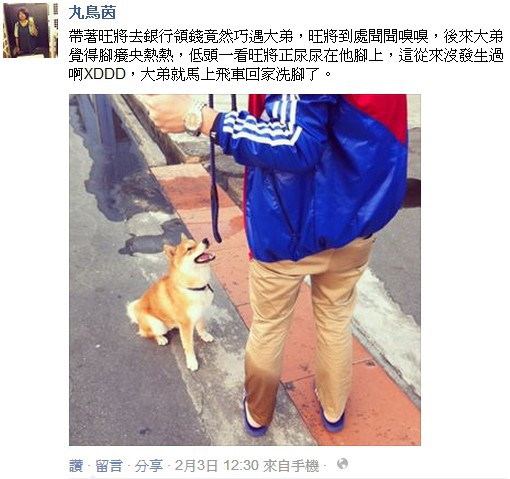510x479 pixels.
Task: Click the wristwatch in the photo
Action: click(194, 118)
